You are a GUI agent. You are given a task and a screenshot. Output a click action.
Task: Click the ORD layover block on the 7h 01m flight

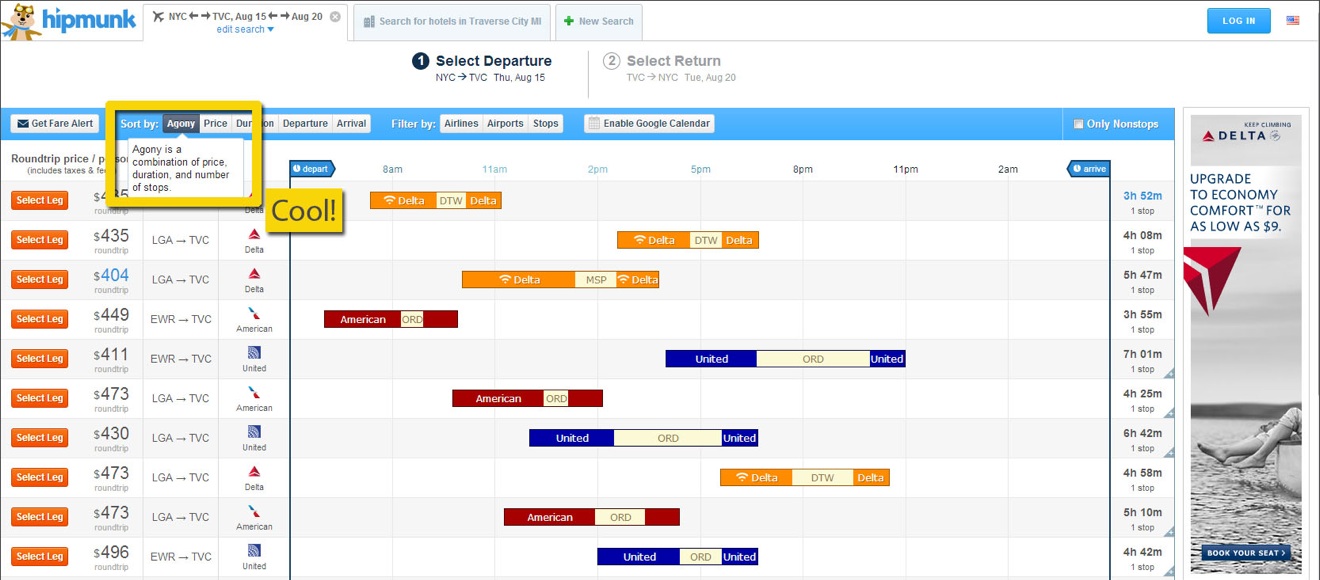point(813,359)
